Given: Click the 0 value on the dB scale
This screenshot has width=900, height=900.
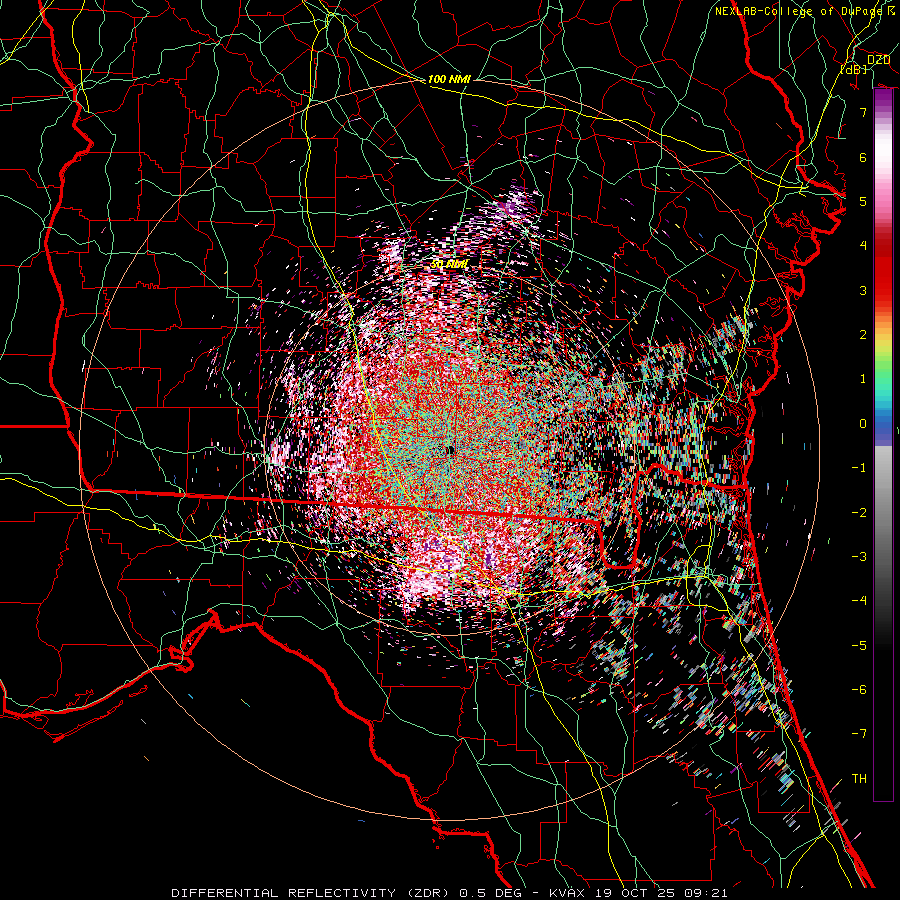Looking at the screenshot, I should 863,423.
